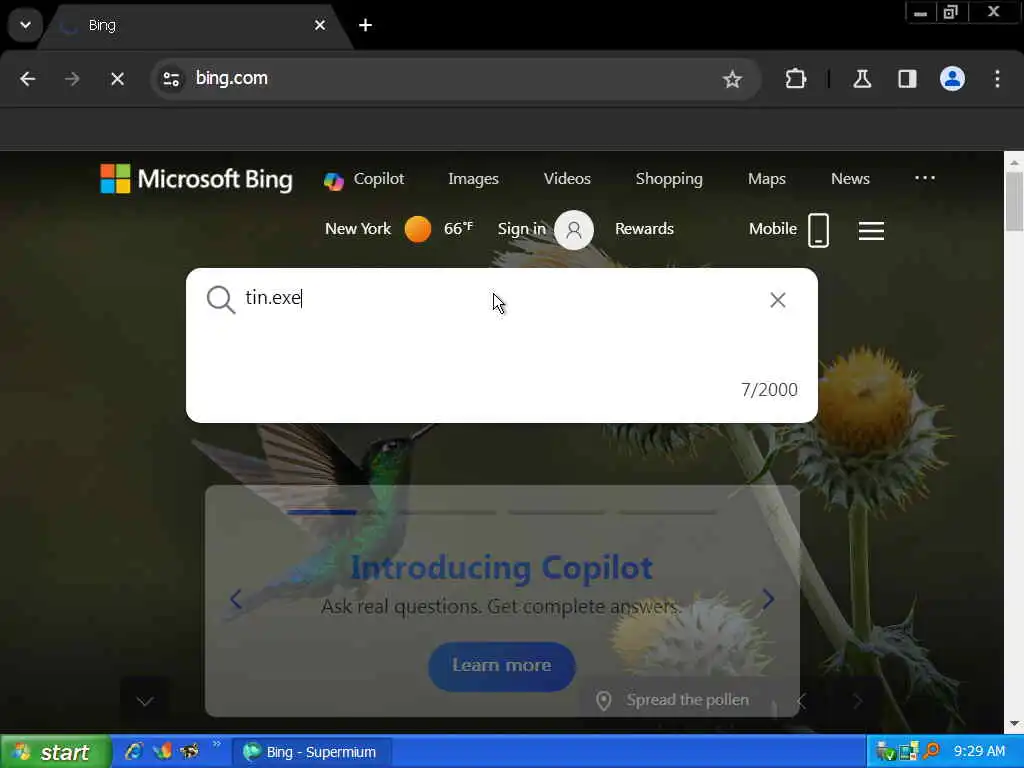Go to Bing Videos

point(567,179)
